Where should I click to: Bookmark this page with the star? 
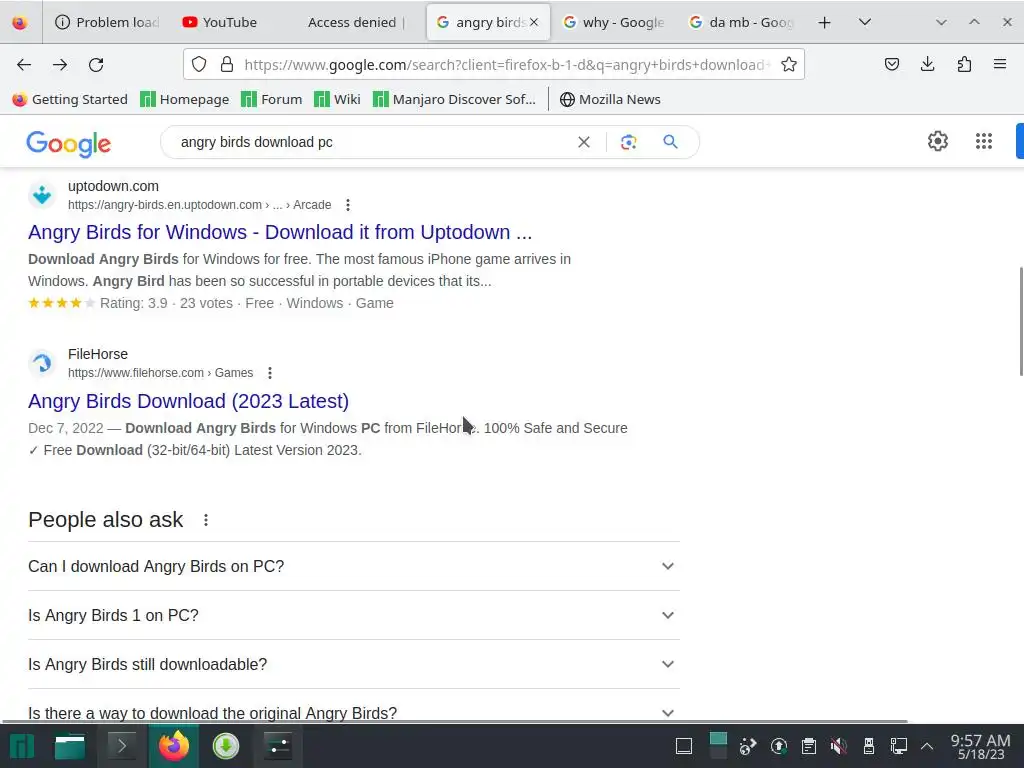point(789,65)
